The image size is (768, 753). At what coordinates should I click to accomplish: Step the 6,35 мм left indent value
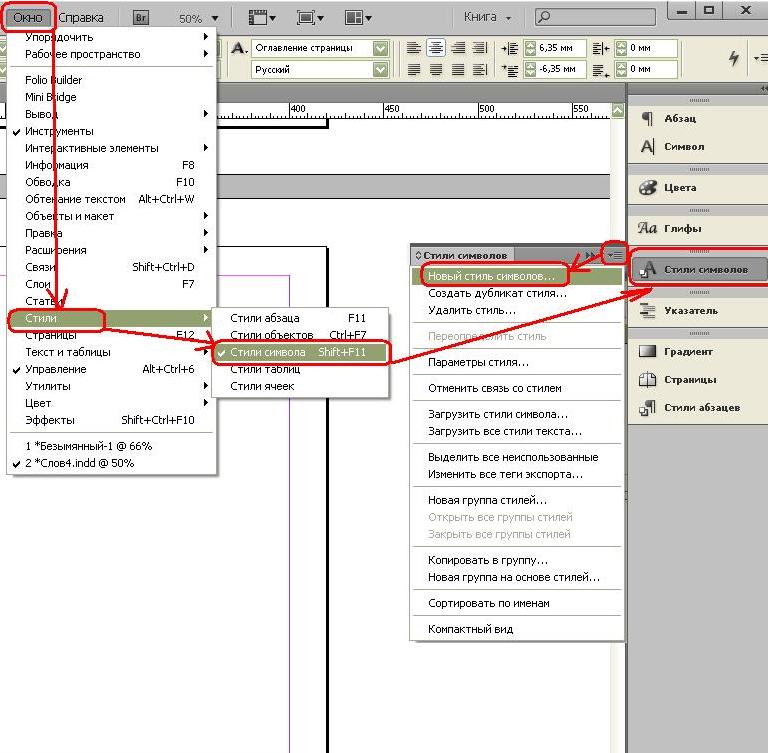530,48
